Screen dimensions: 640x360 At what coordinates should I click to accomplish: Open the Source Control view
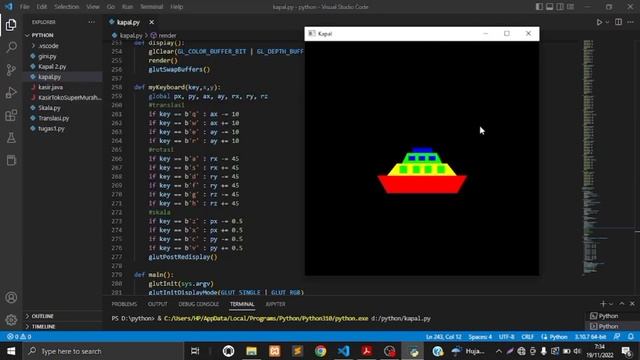coord(11,70)
